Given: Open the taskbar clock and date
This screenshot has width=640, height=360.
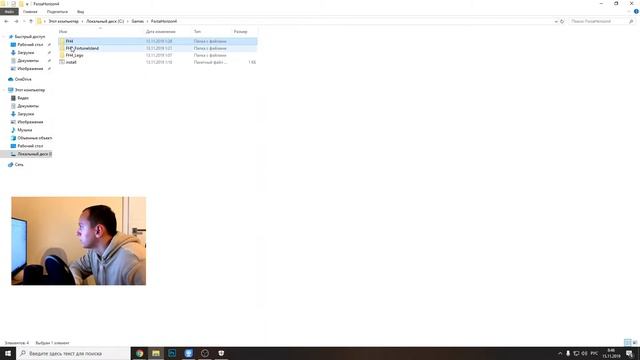Looking at the screenshot, I should (x=611, y=353).
